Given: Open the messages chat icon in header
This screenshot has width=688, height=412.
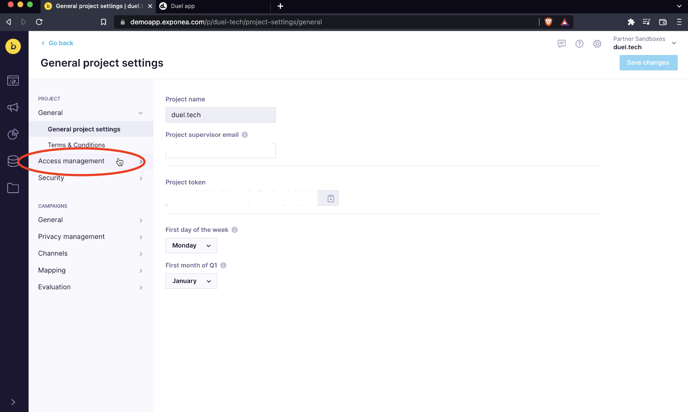Looking at the screenshot, I should (x=561, y=44).
